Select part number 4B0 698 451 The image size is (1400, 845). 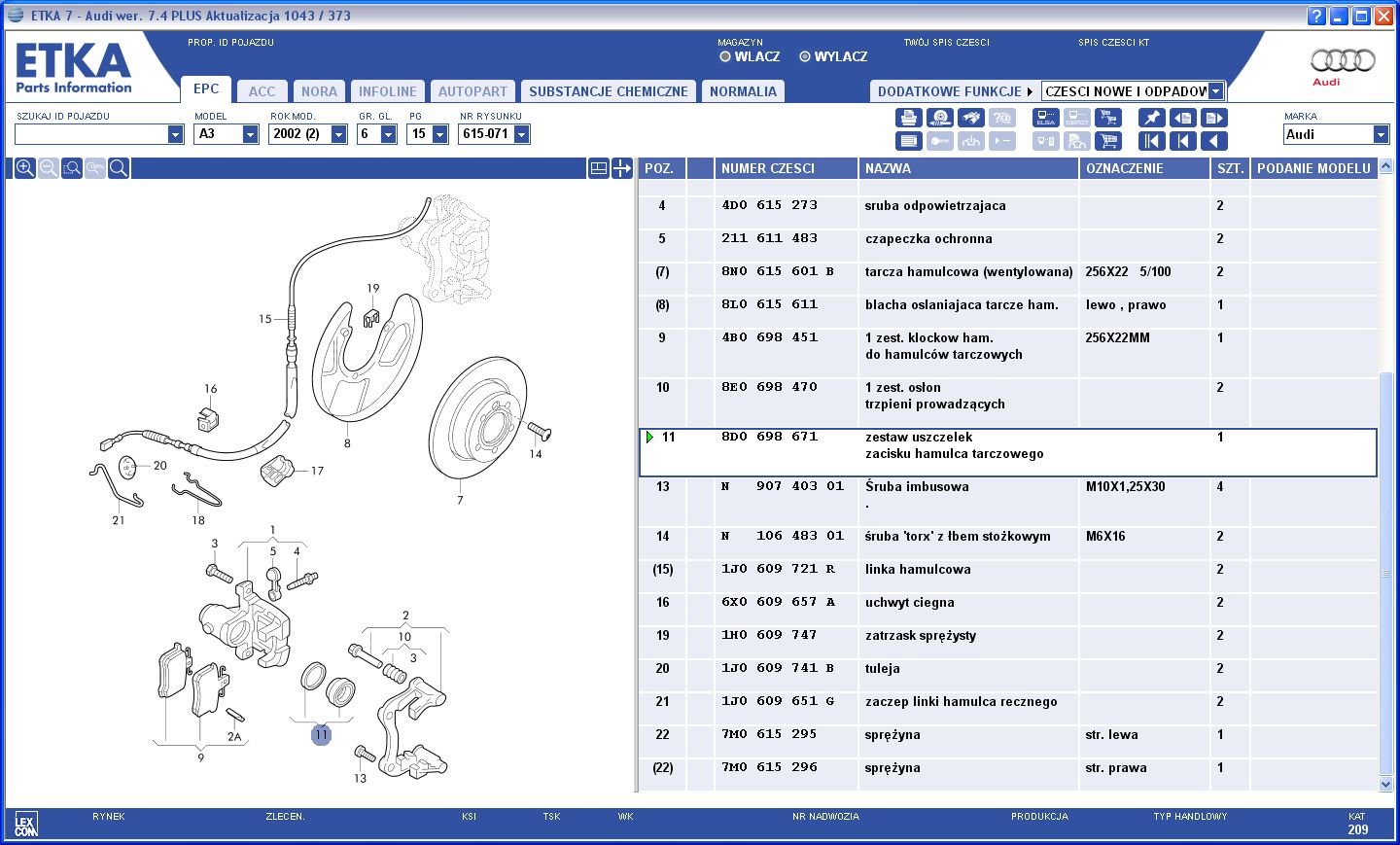769,337
